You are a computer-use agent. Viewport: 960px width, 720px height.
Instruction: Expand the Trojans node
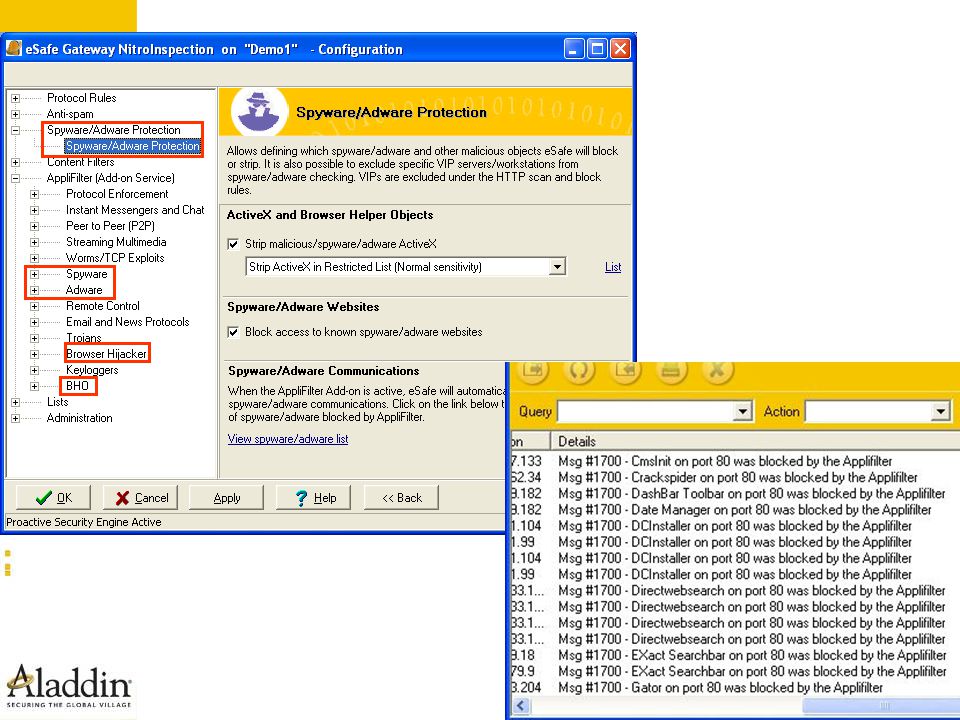(34, 338)
